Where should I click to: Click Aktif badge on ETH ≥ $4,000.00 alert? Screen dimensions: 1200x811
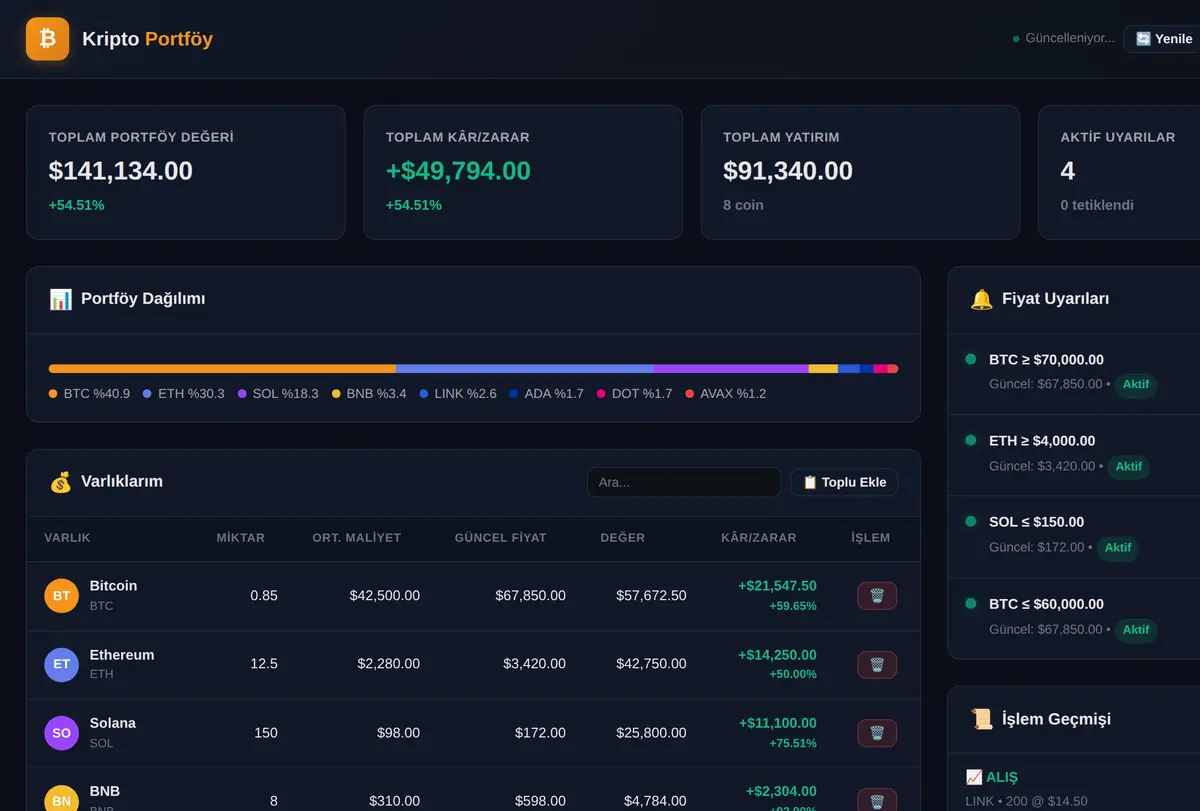click(x=1129, y=467)
